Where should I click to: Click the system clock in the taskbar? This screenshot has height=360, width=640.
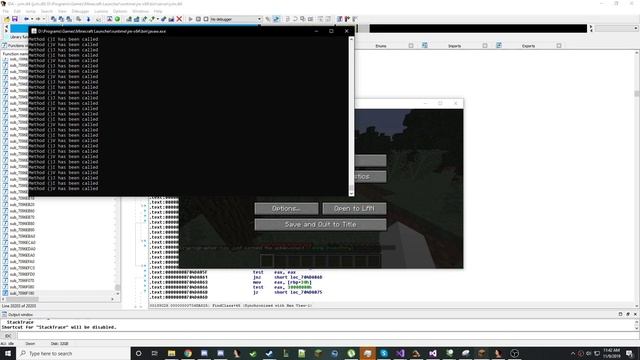pos(611,353)
